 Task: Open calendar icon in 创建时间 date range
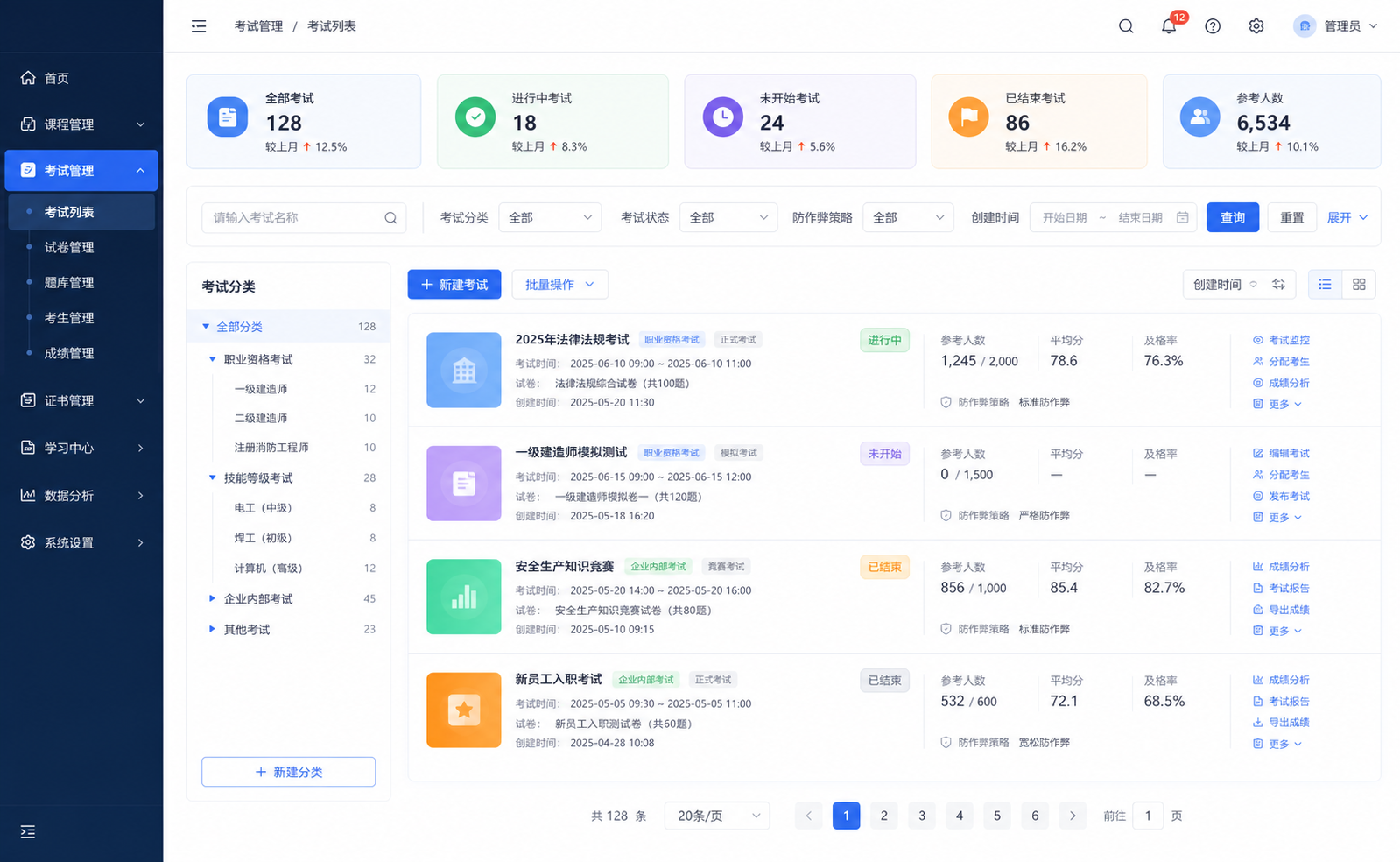(1183, 217)
